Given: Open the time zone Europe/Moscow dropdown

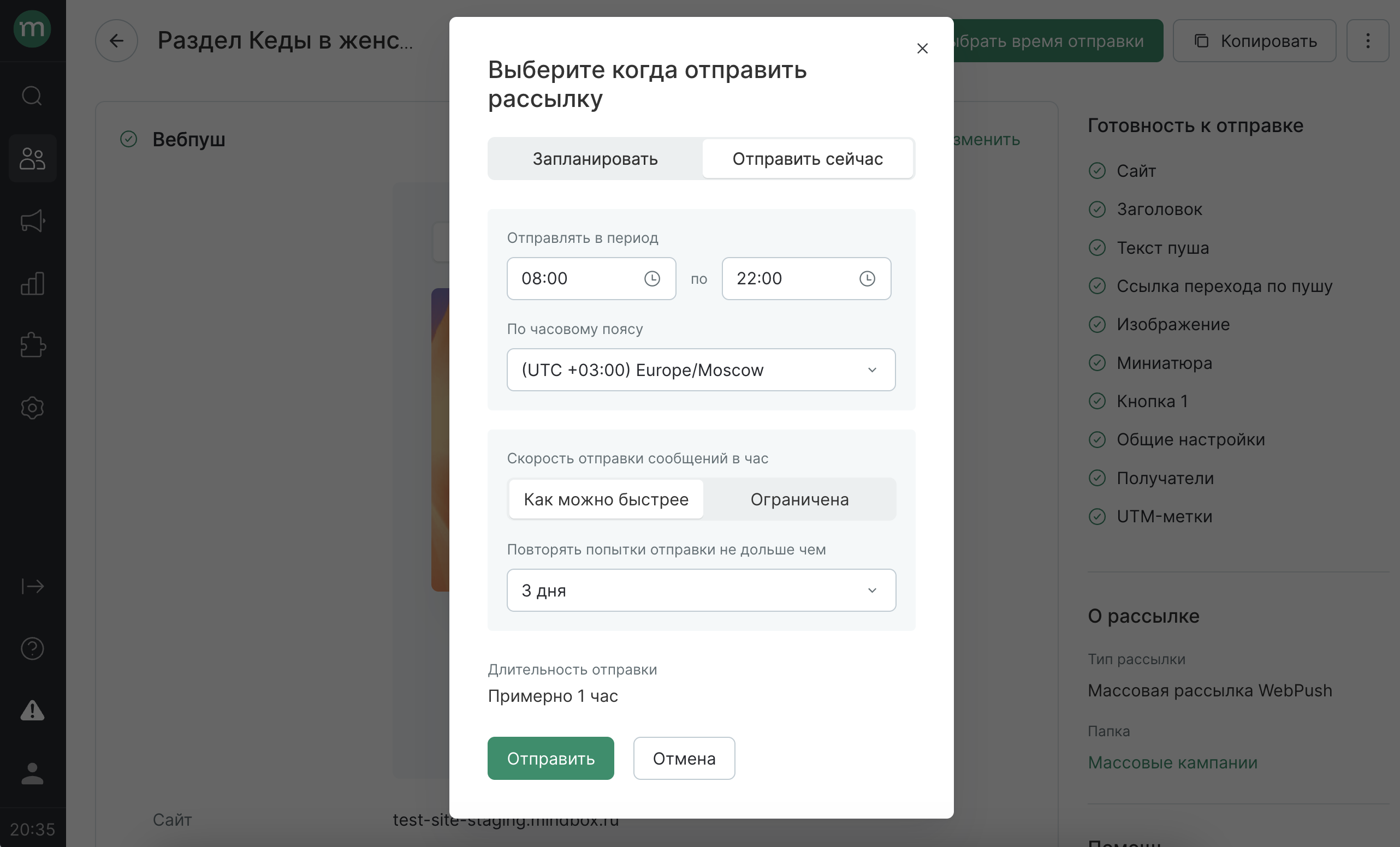Looking at the screenshot, I should click(x=701, y=370).
